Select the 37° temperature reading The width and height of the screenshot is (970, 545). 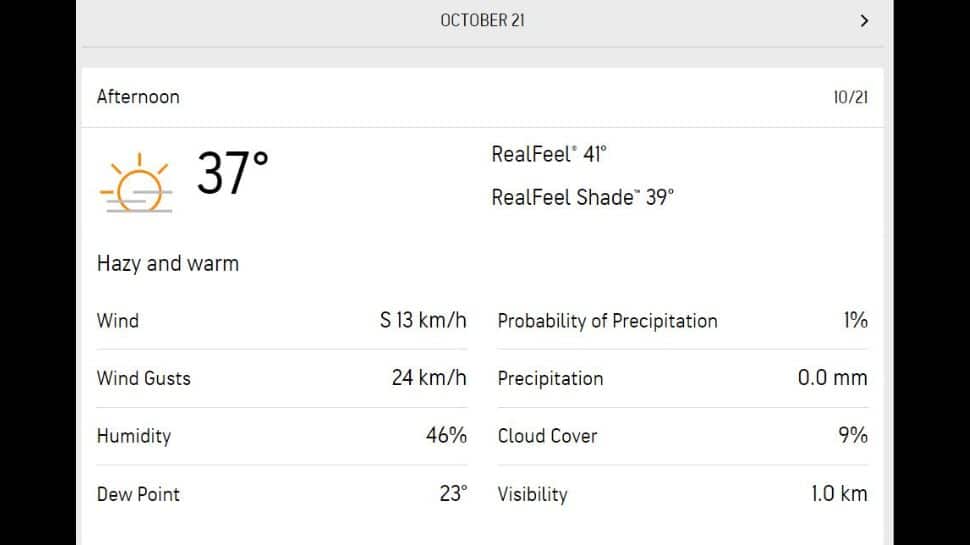(233, 173)
